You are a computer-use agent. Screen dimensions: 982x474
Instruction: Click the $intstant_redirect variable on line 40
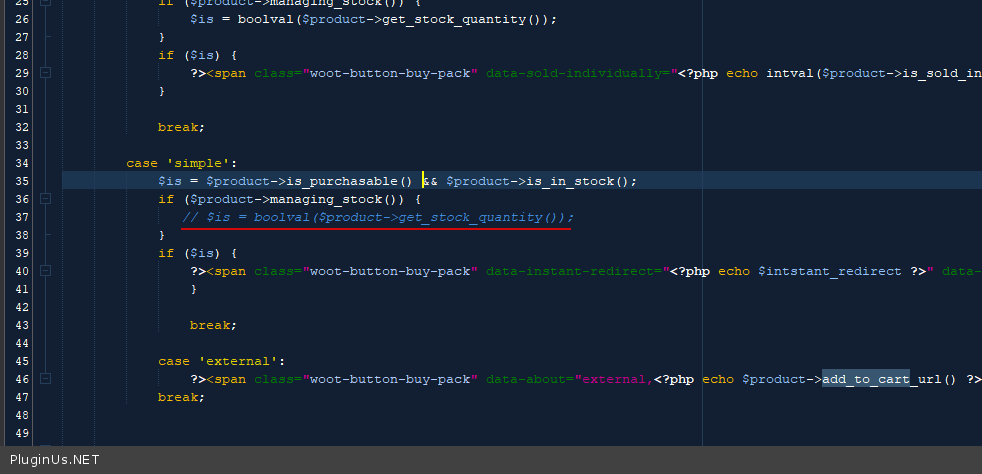pos(815,271)
